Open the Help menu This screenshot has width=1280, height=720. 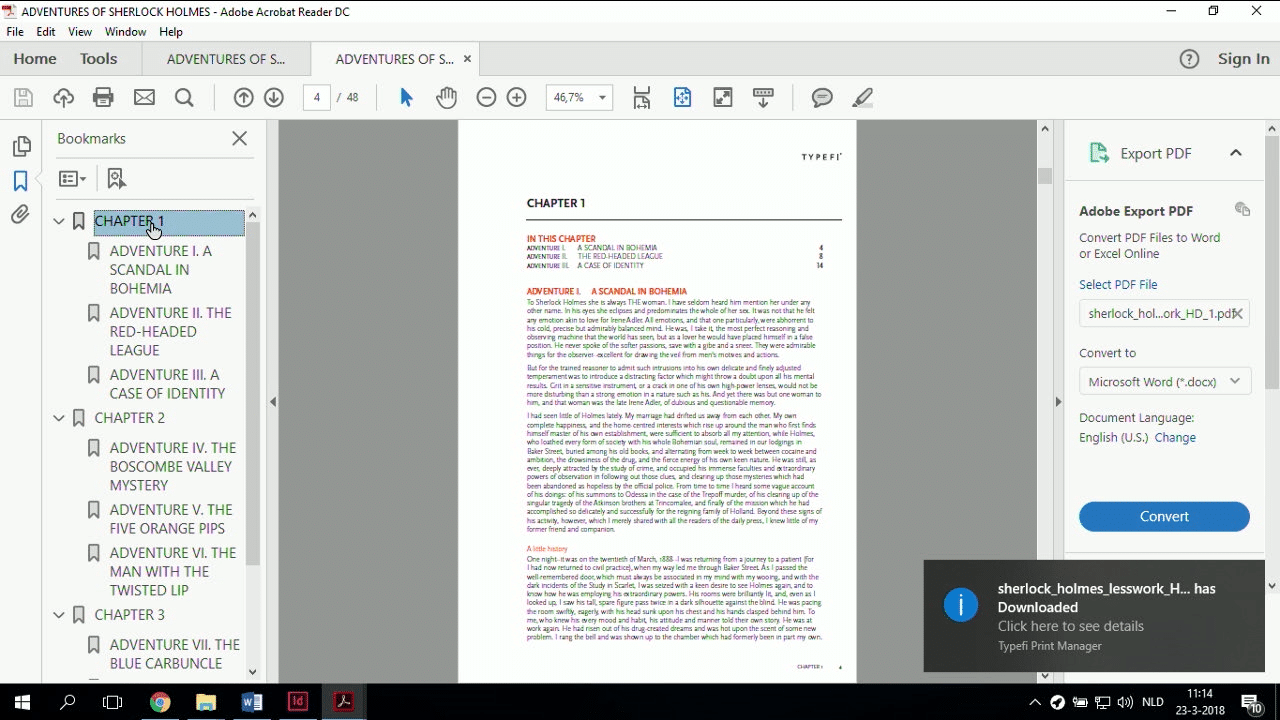pyautogui.click(x=171, y=32)
